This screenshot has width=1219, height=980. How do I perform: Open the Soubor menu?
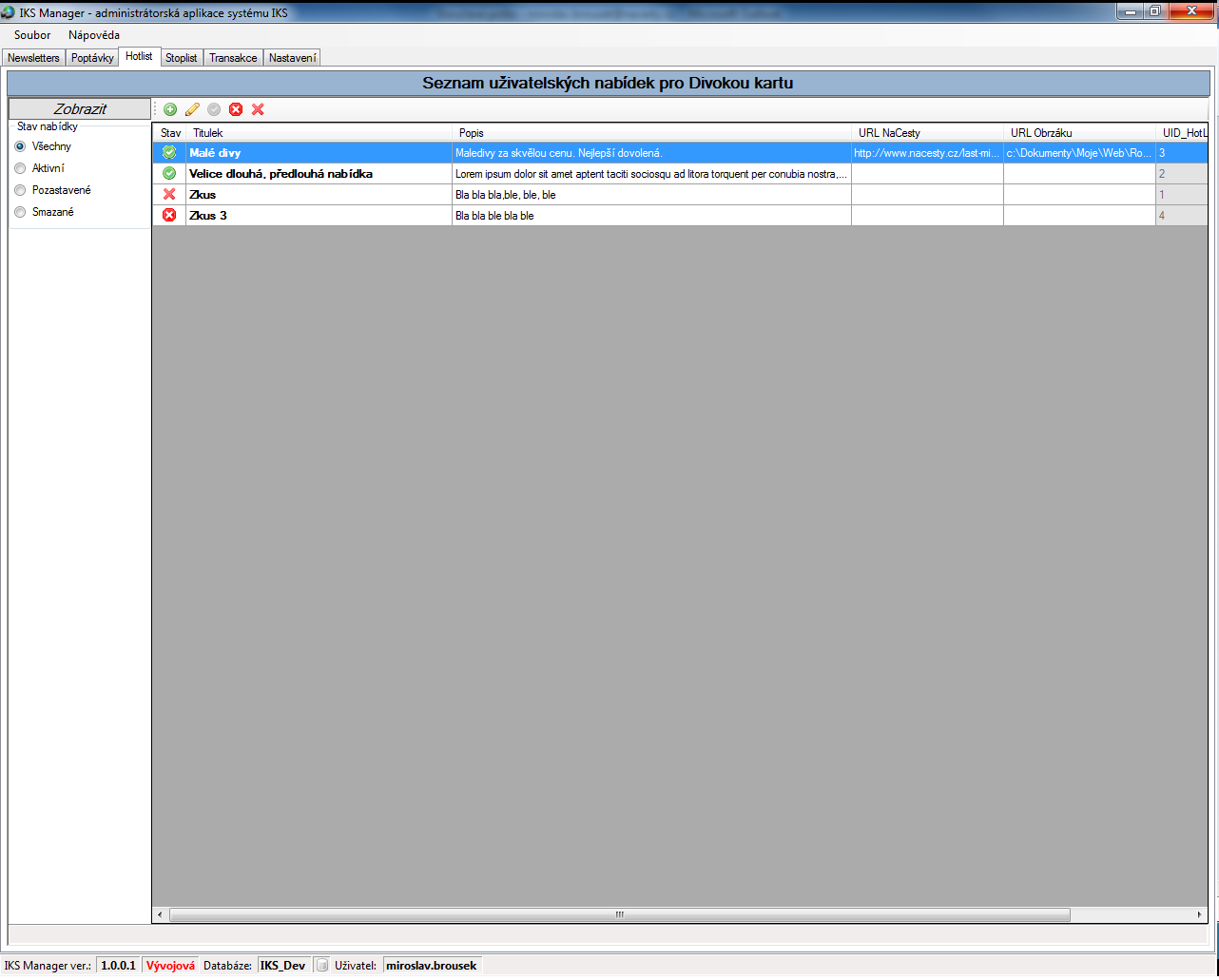32,35
